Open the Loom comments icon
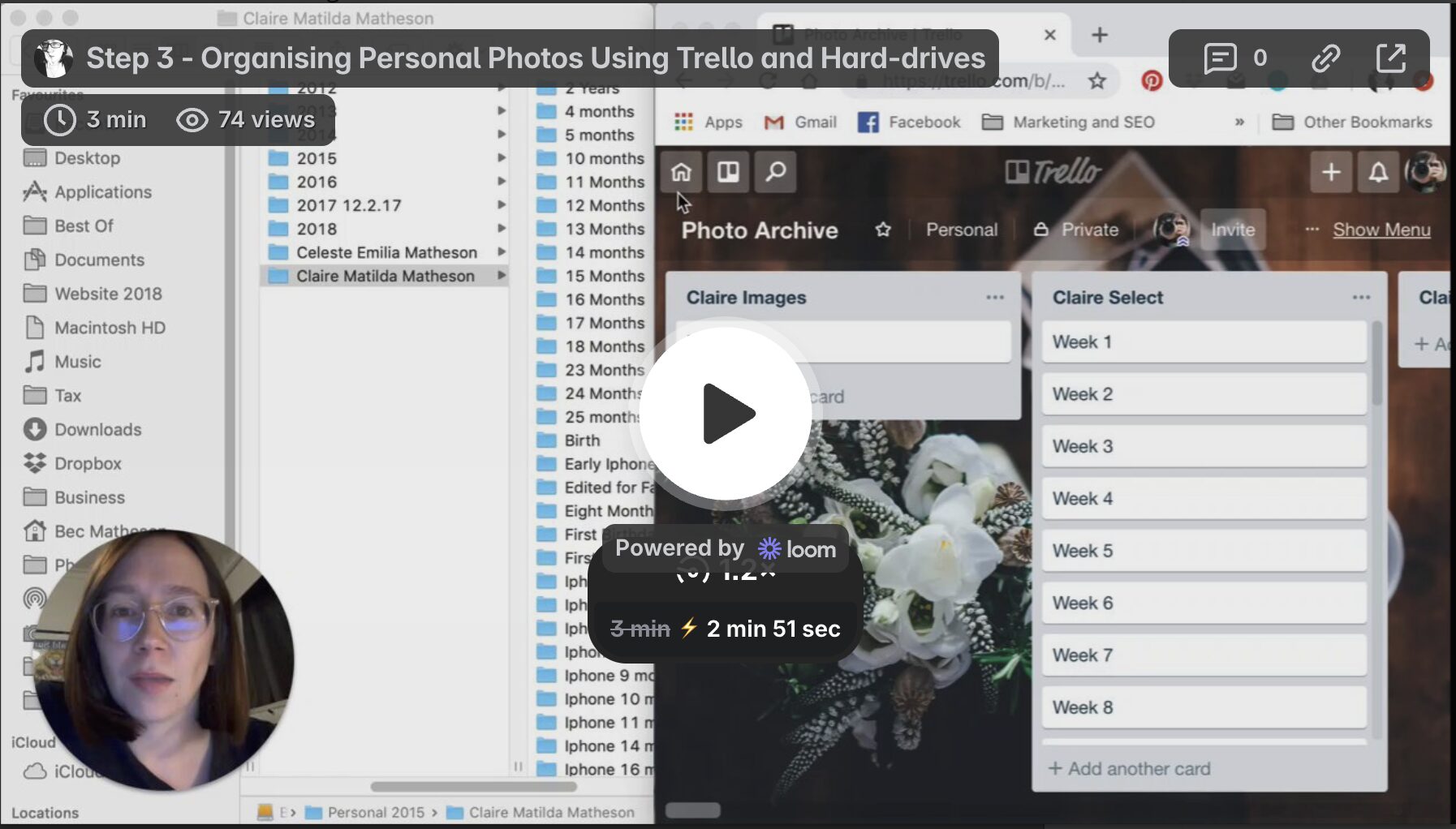This screenshot has height=829, width=1456. click(1220, 58)
